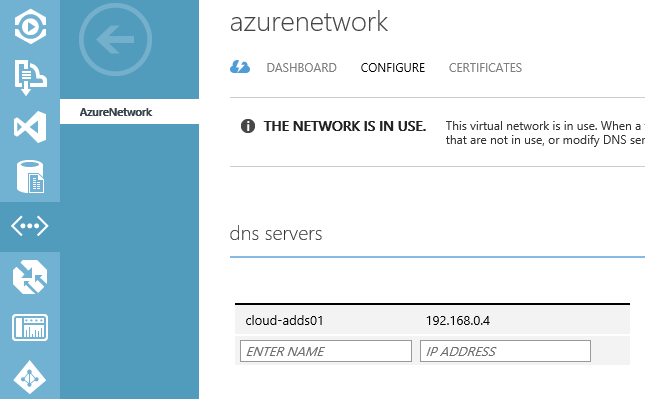Viewport: 645px width, 399px height.
Task: Focus the IP Address input field
Action: (x=505, y=351)
